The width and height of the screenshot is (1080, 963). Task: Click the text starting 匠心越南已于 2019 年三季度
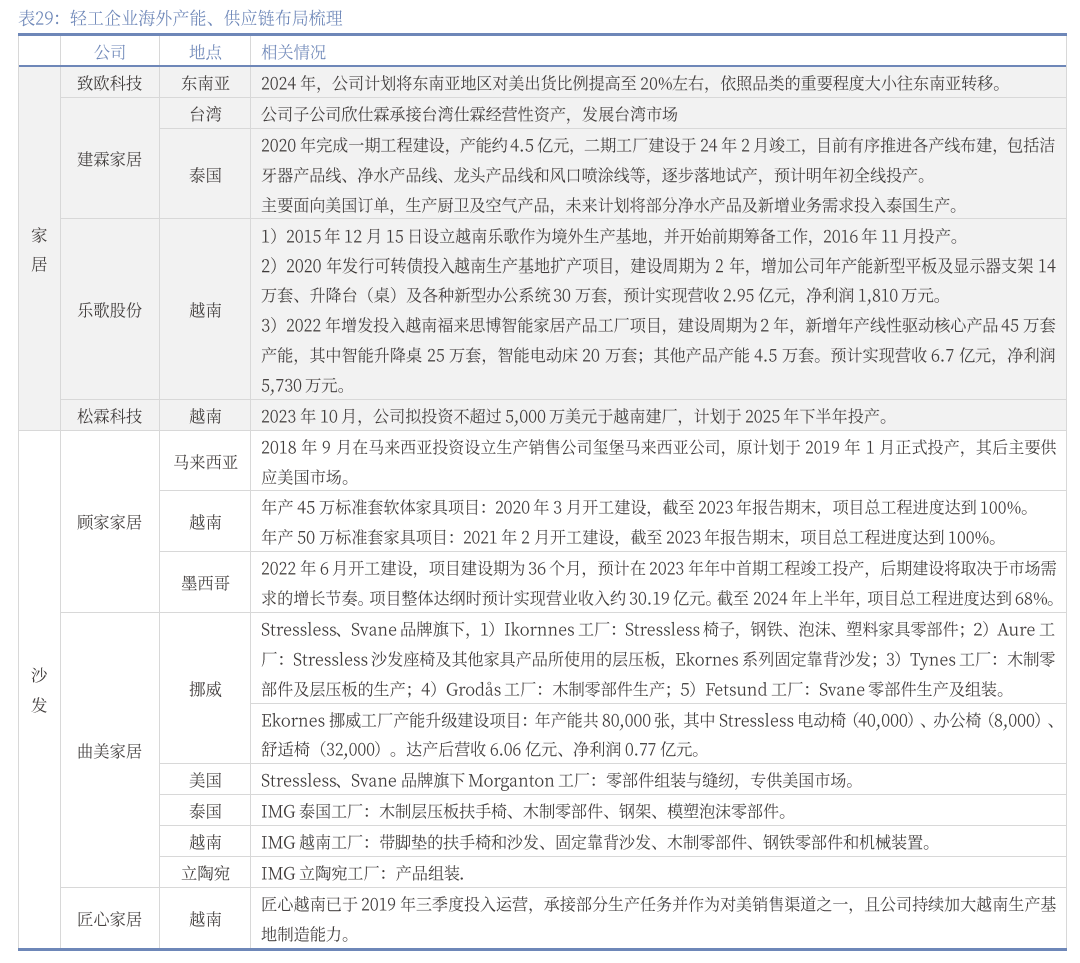point(658,919)
